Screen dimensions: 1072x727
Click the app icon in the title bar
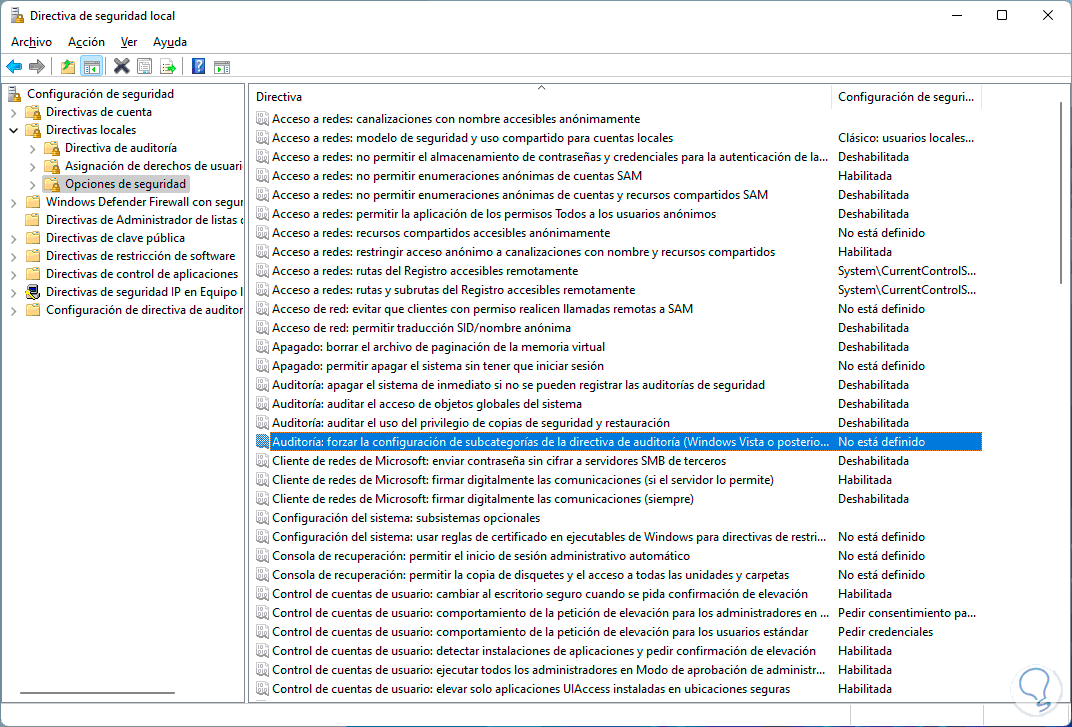point(16,15)
